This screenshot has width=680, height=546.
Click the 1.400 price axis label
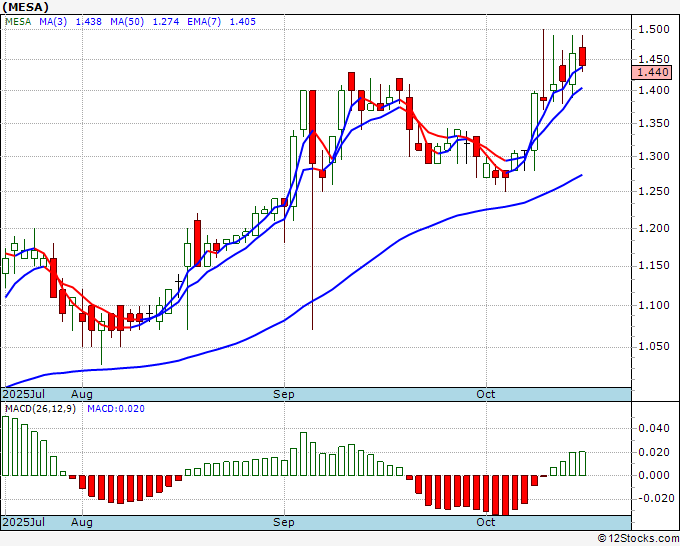pyautogui.click(x=654, y=91)
